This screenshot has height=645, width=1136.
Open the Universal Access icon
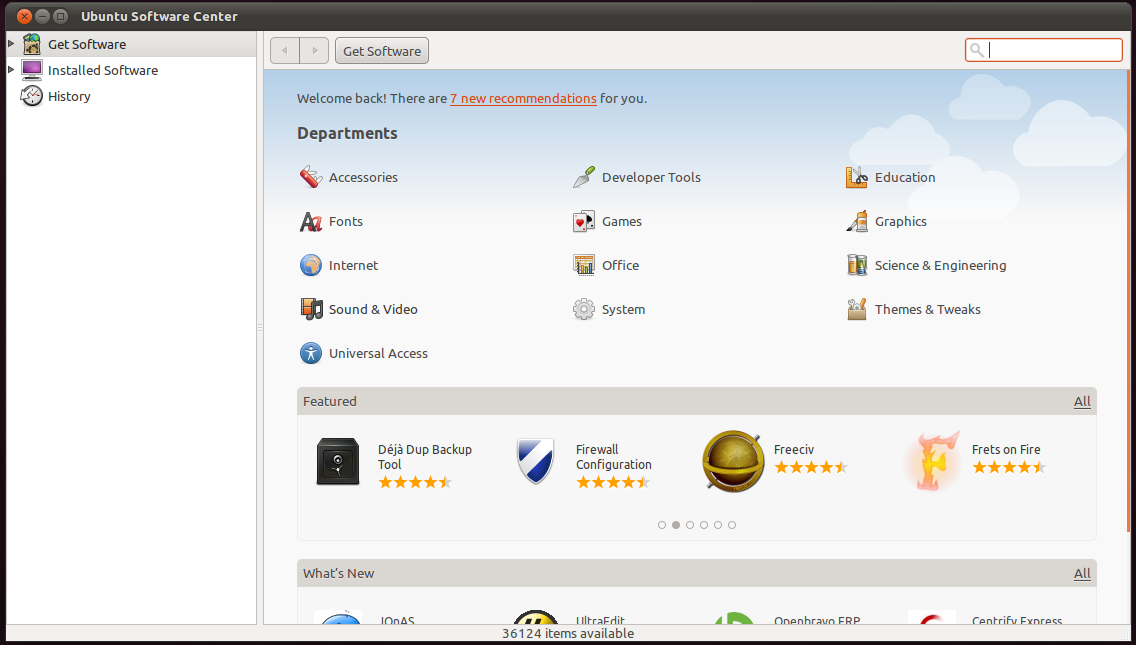pos(311,354)
